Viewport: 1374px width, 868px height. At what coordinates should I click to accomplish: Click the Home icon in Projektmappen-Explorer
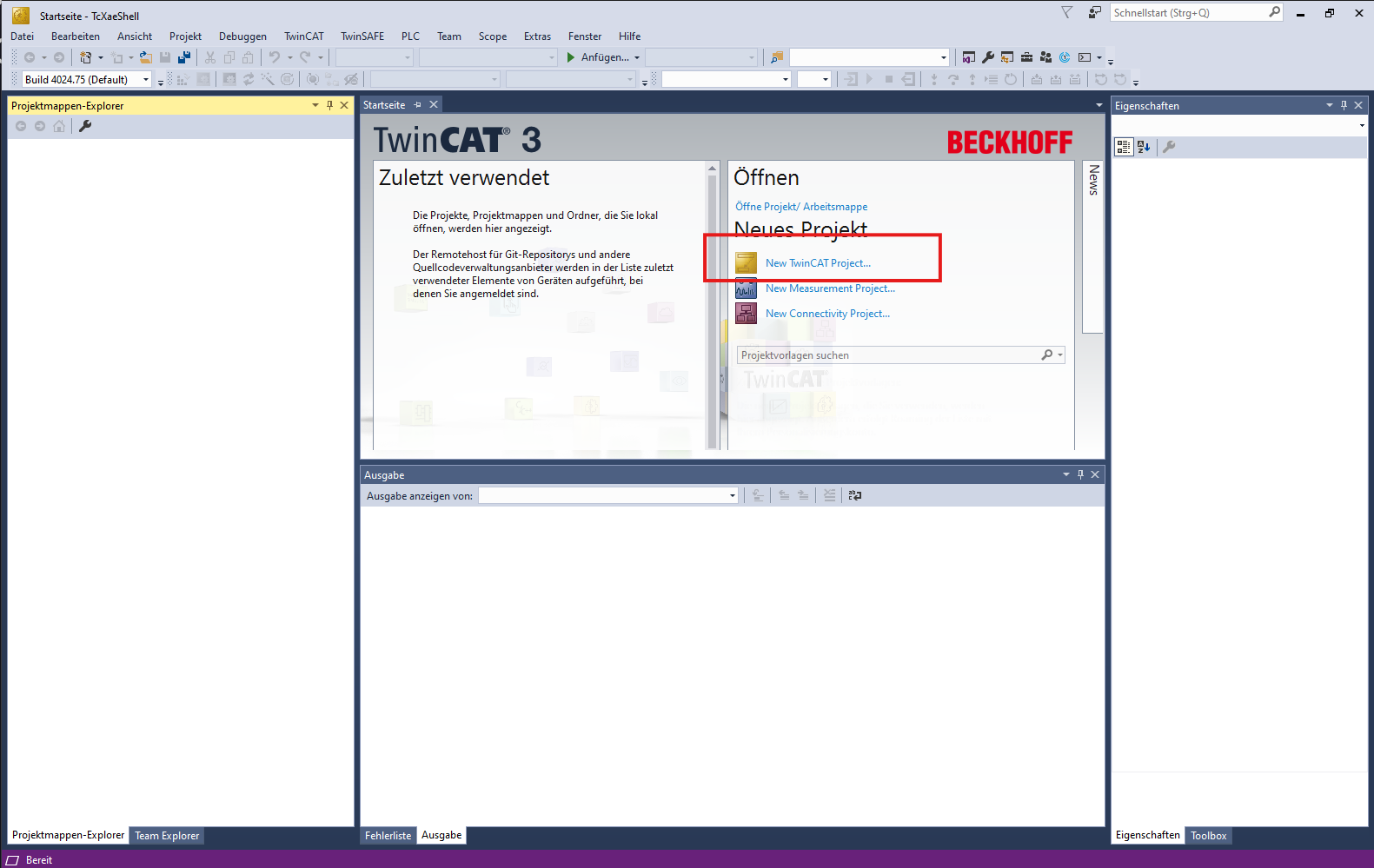[x=59, y=126]
